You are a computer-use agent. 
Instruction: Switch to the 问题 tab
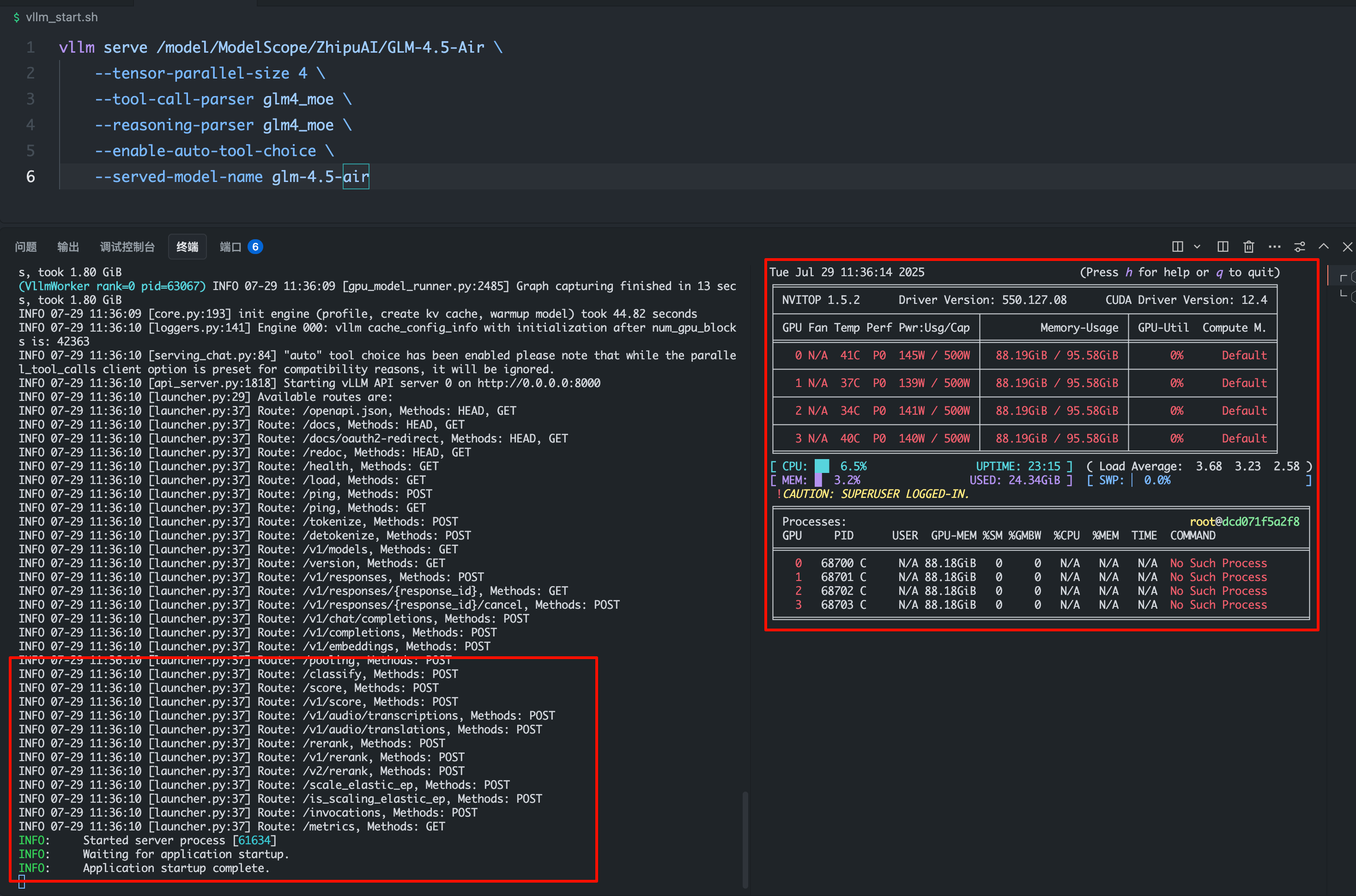pyautogui.click(x=26, y=247)
